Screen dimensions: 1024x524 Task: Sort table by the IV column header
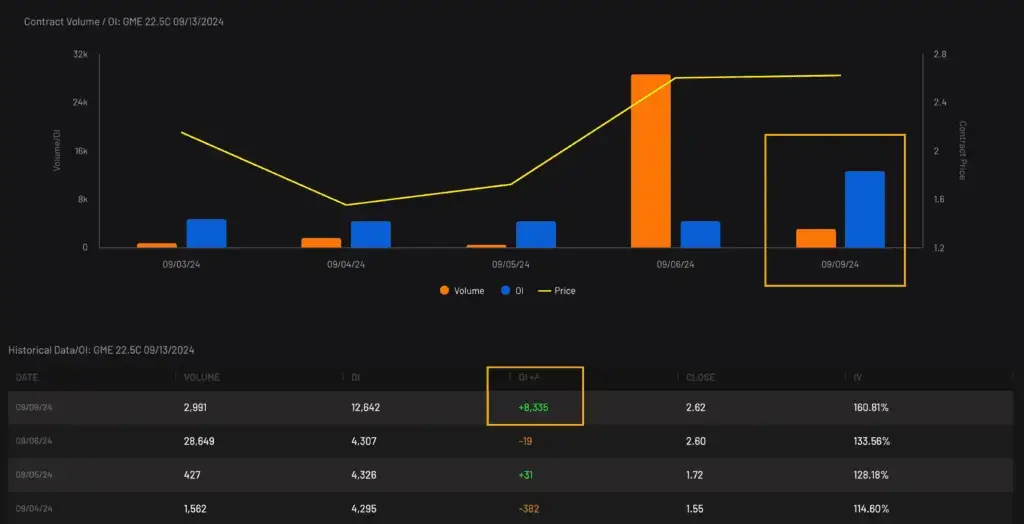point(857,378)
